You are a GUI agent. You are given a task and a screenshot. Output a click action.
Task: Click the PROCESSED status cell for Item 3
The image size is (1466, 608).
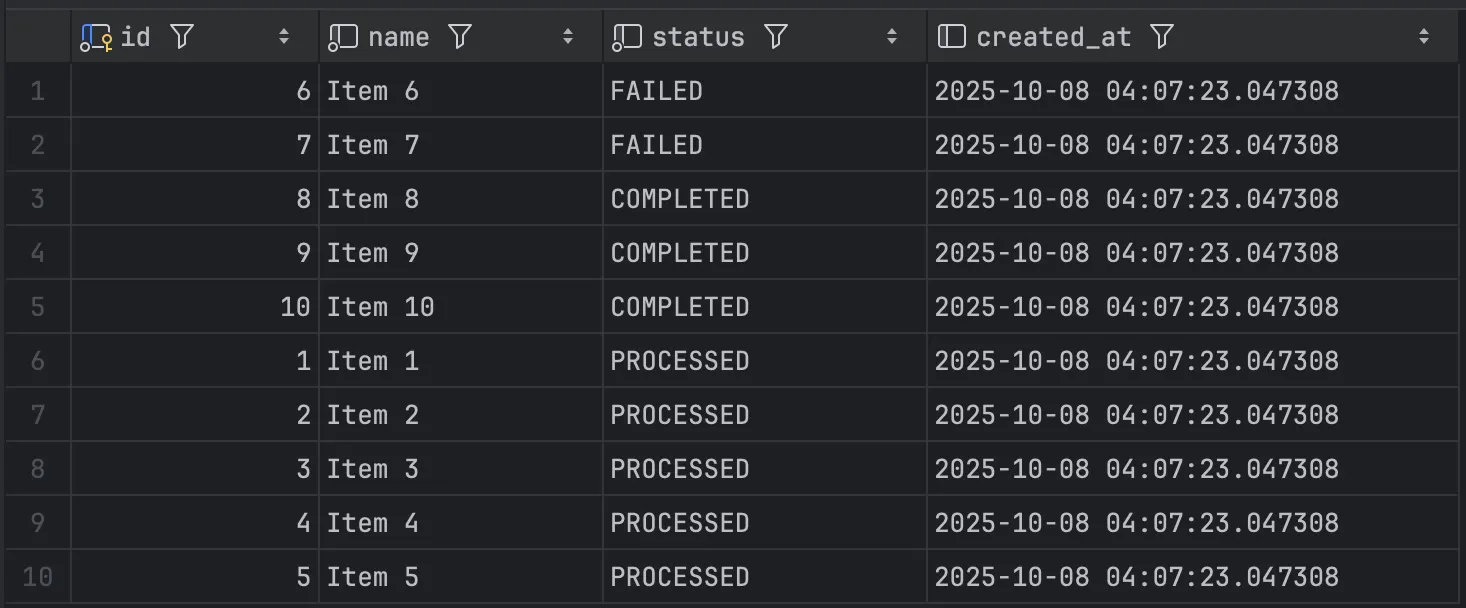pos(680,469)
